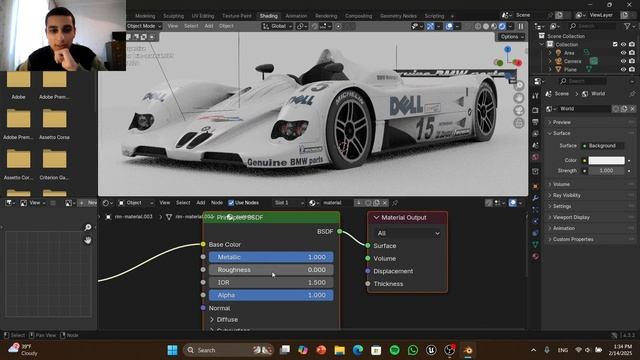
Task: Click the Scene breadcrumb in properties
Action: pyautogui.click(x=561, y=94)
